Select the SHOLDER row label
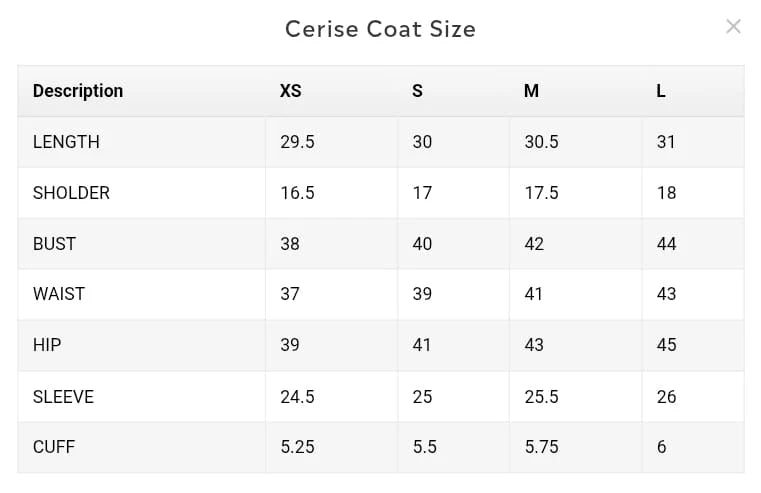Image resolution: width=761 pixels, height=493 pixels. click(71, 193)
